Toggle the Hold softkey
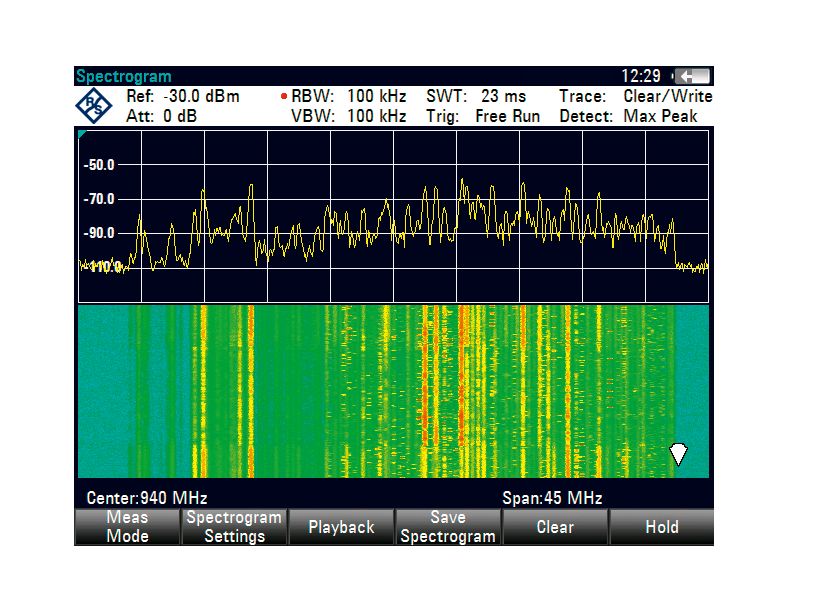The width and height of the screenshot is (818, 614). click(661, 527)
